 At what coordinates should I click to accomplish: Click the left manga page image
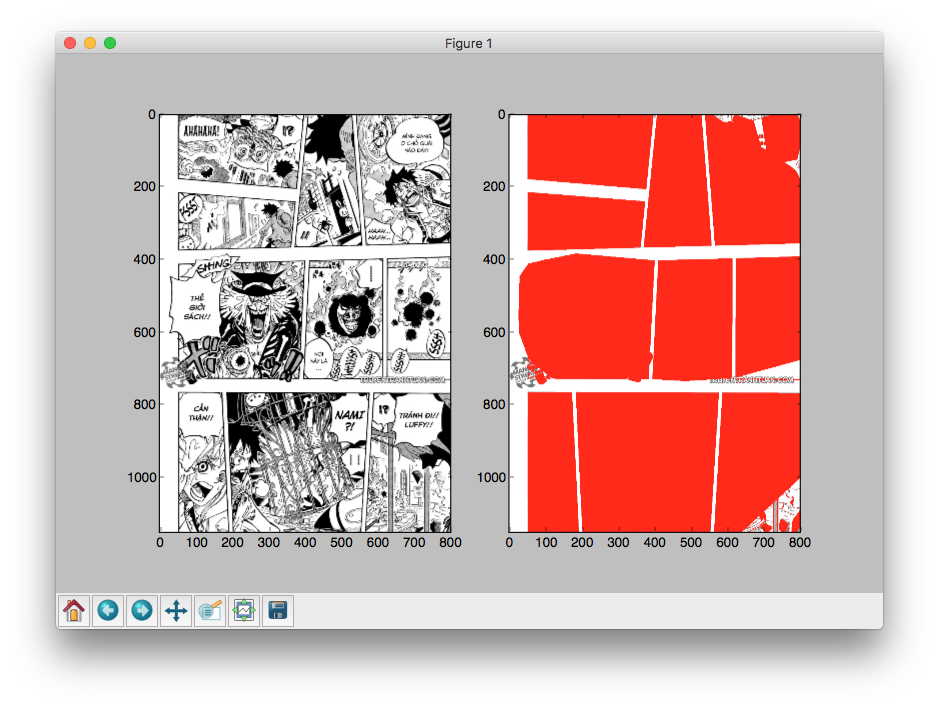point(305,323)
